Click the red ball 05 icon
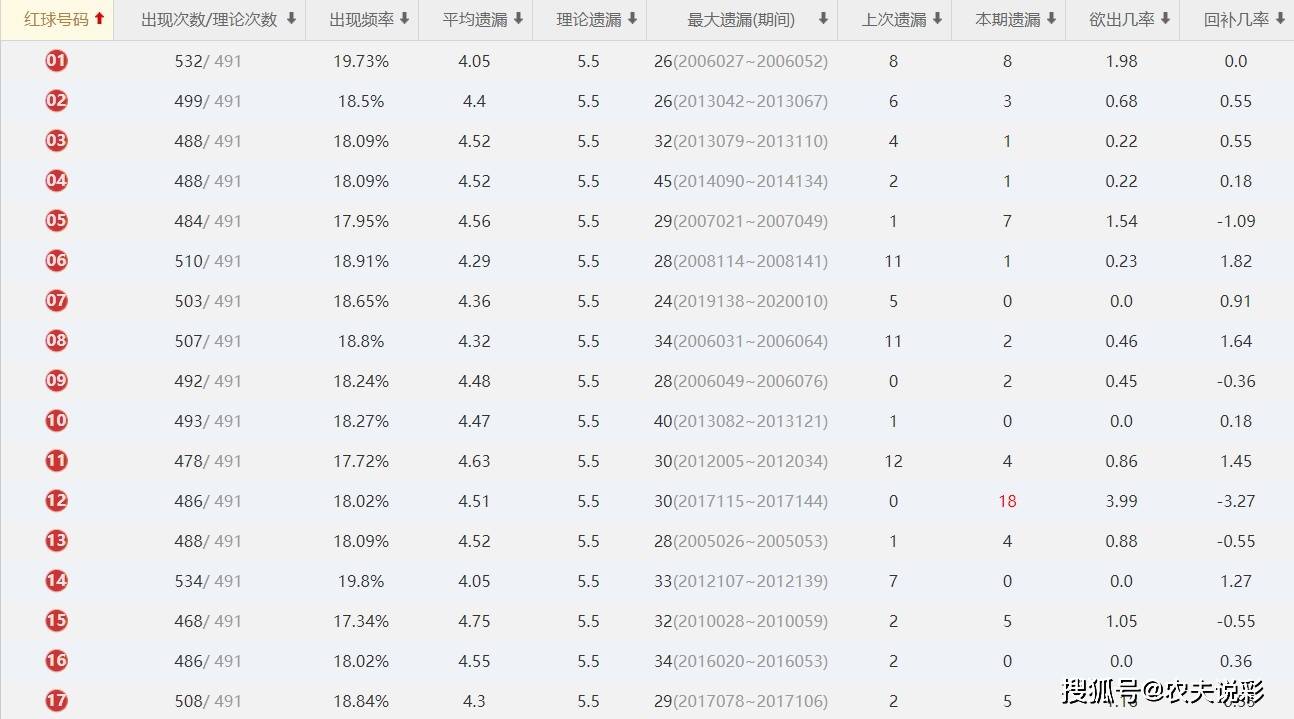 56,221
